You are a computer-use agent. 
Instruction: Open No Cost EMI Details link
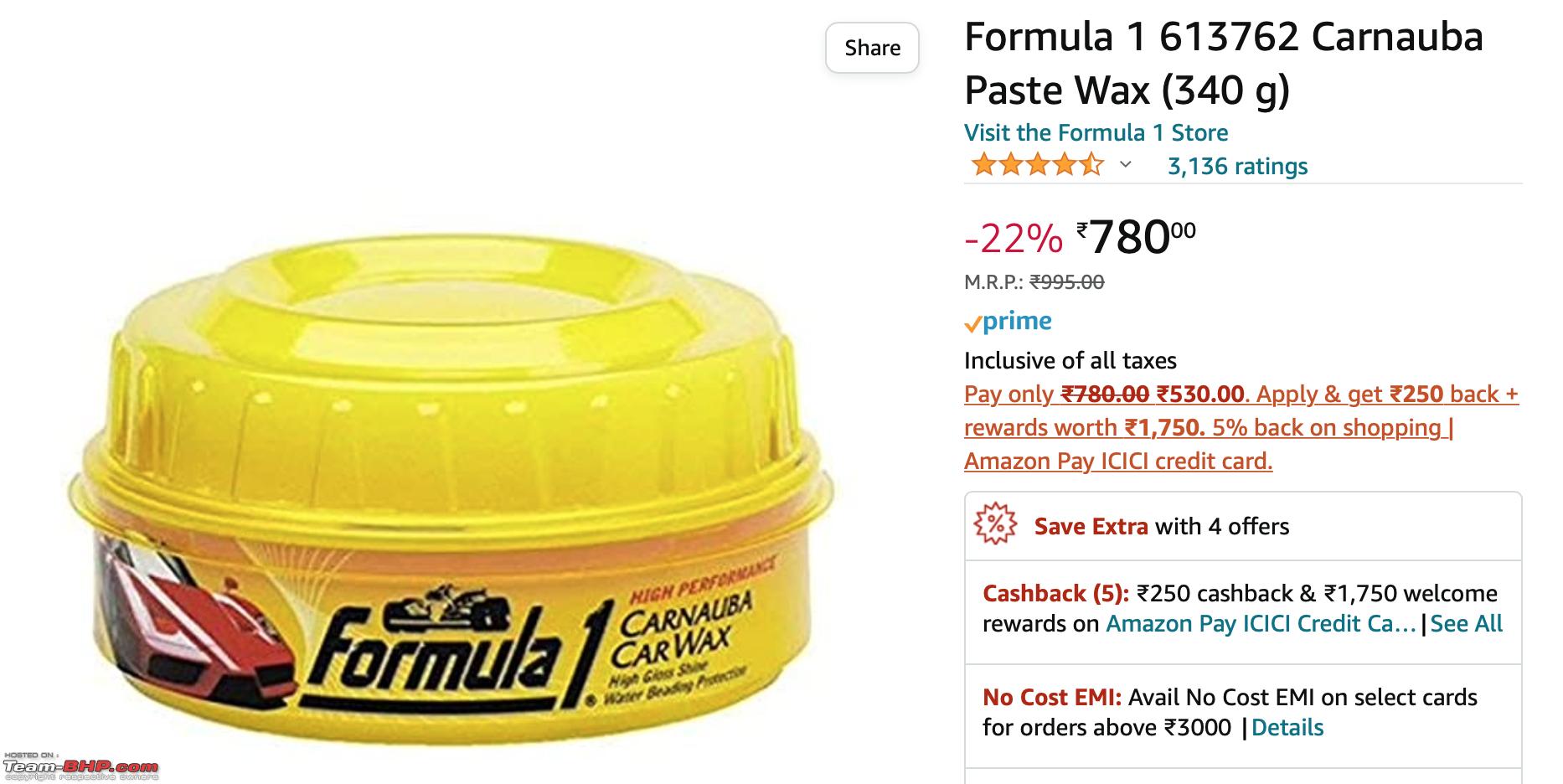point(1287,727)
